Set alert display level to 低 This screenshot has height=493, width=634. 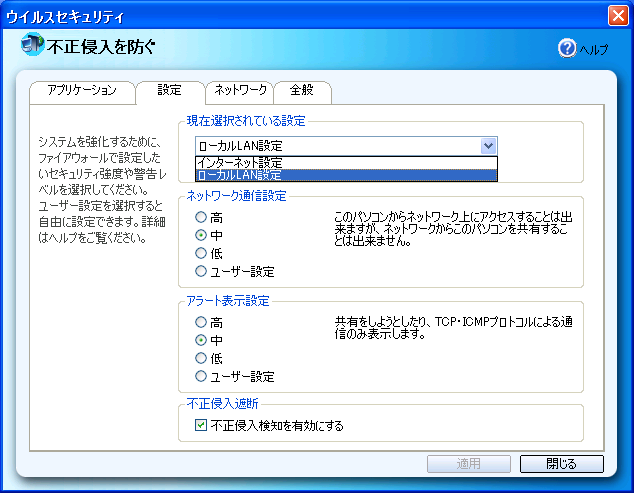(x=202, y=359)
